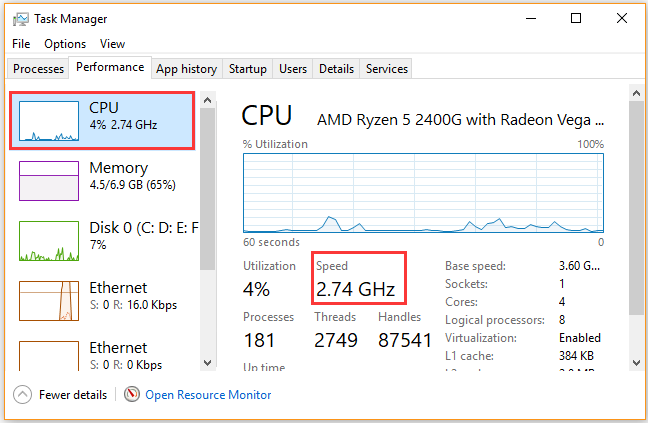Open Resource Monitor link

208,395
